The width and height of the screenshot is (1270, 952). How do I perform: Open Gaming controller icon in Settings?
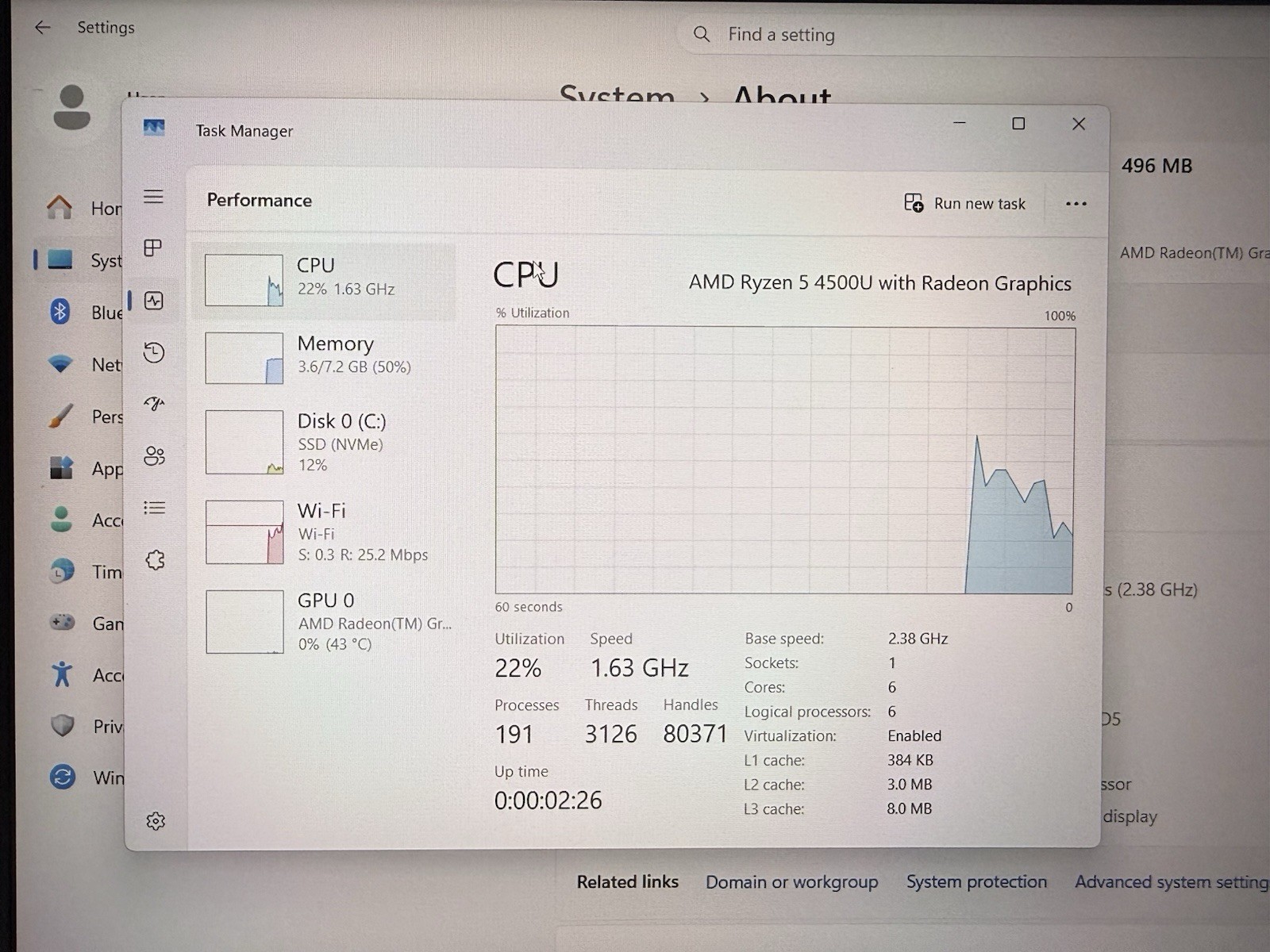click(62, 623)
